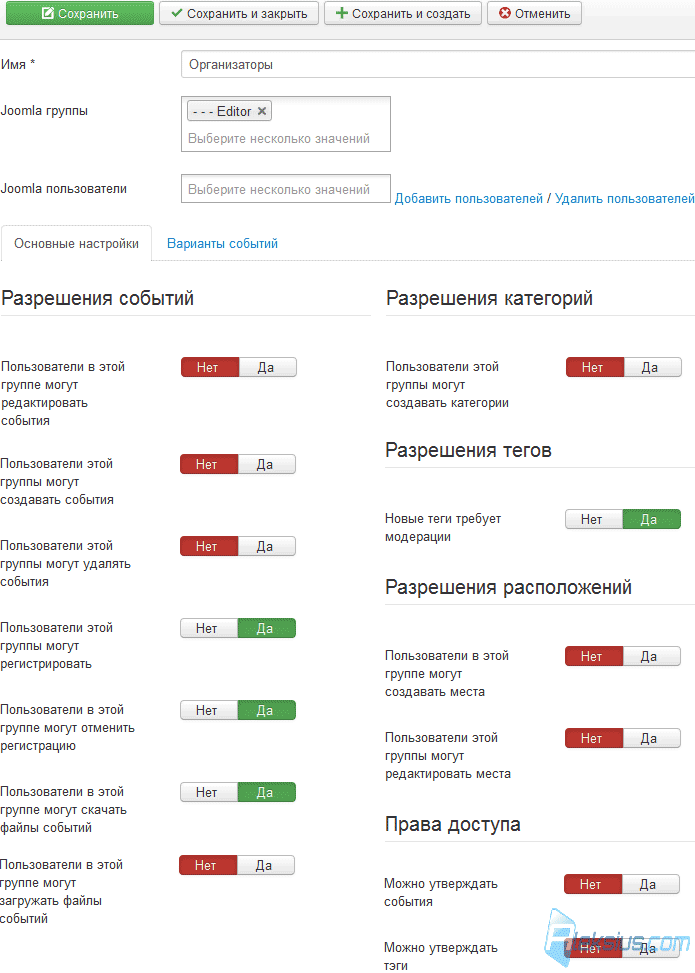Select Нет for создавать места
The width and height of the screenshot is (695, 973).
[x=594, y=656]
